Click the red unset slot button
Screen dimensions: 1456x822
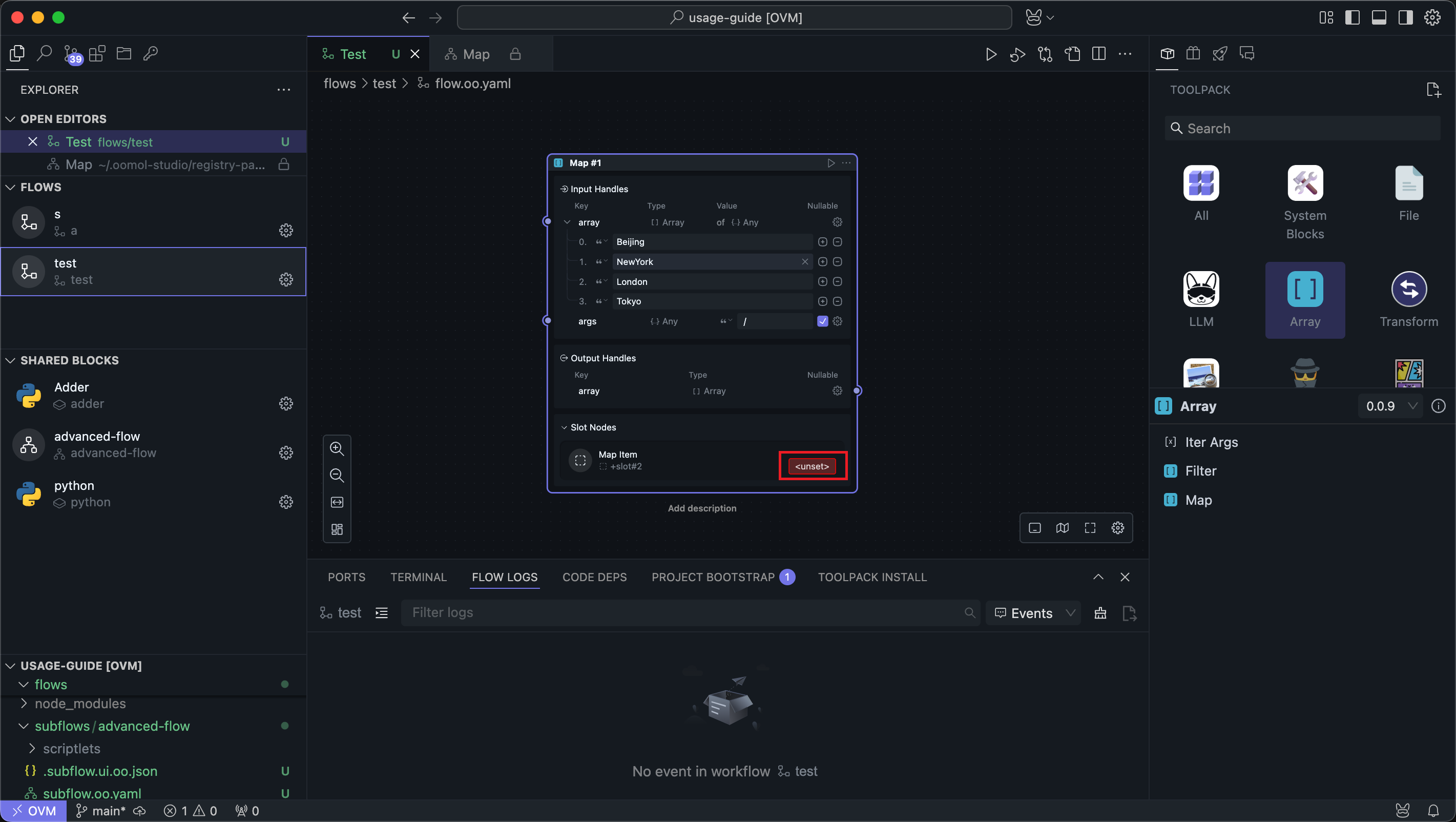[812, 466]
